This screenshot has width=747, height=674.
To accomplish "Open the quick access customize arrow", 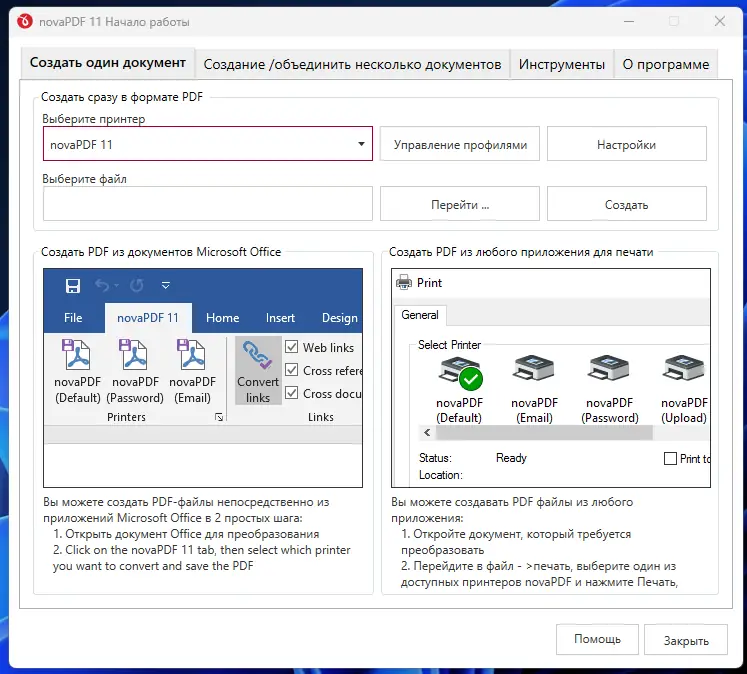I will point(165,285).
